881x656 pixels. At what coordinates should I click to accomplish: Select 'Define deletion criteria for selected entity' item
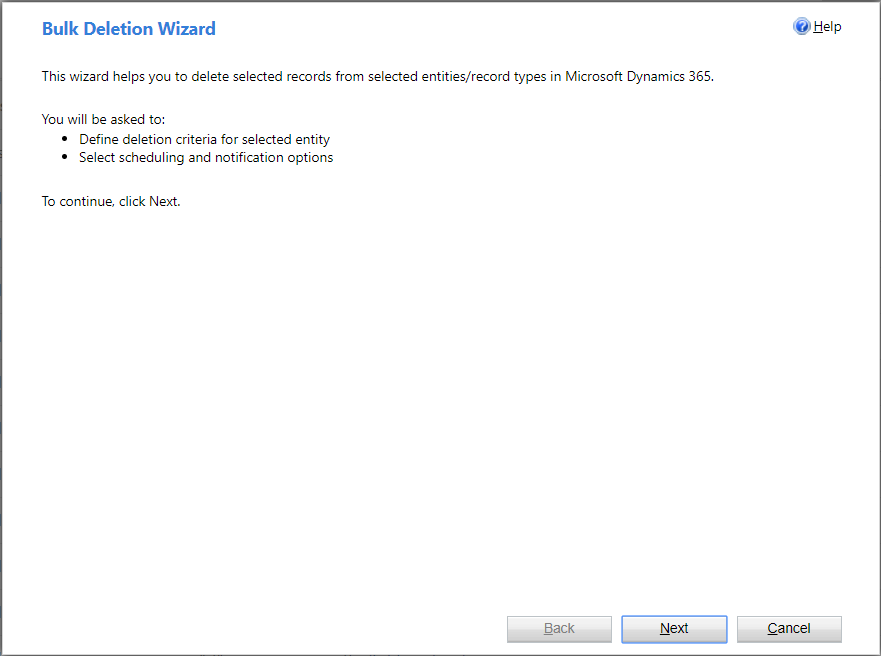click(205, 139)
